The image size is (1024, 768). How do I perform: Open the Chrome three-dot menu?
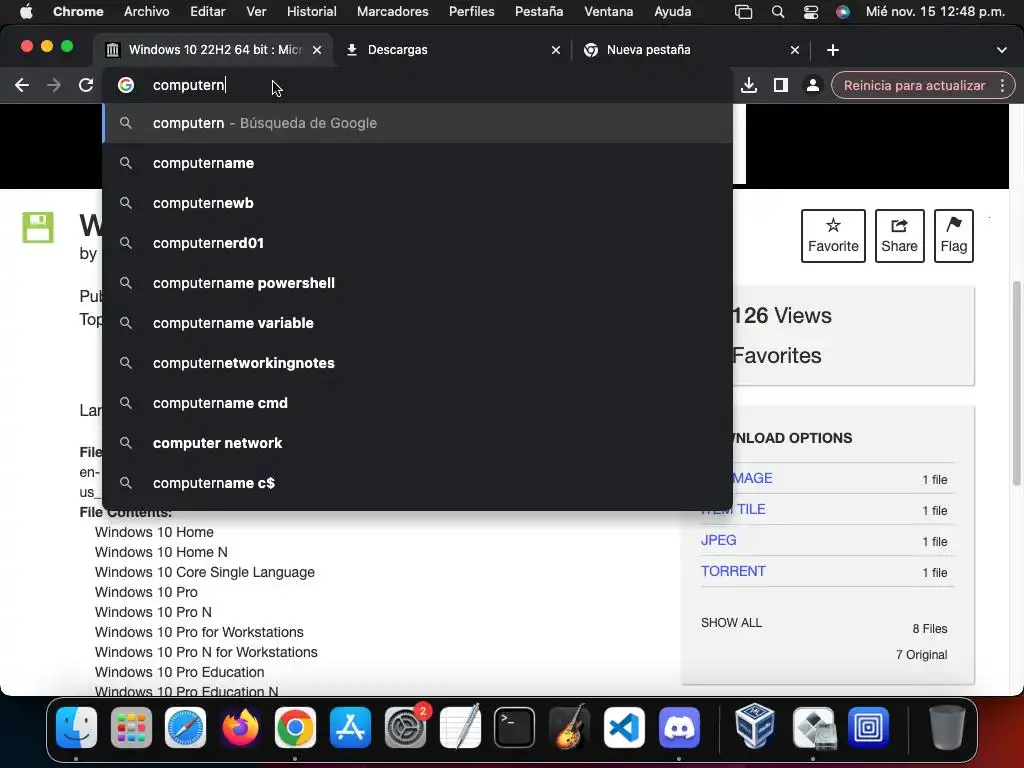[x=1002, y=86]
